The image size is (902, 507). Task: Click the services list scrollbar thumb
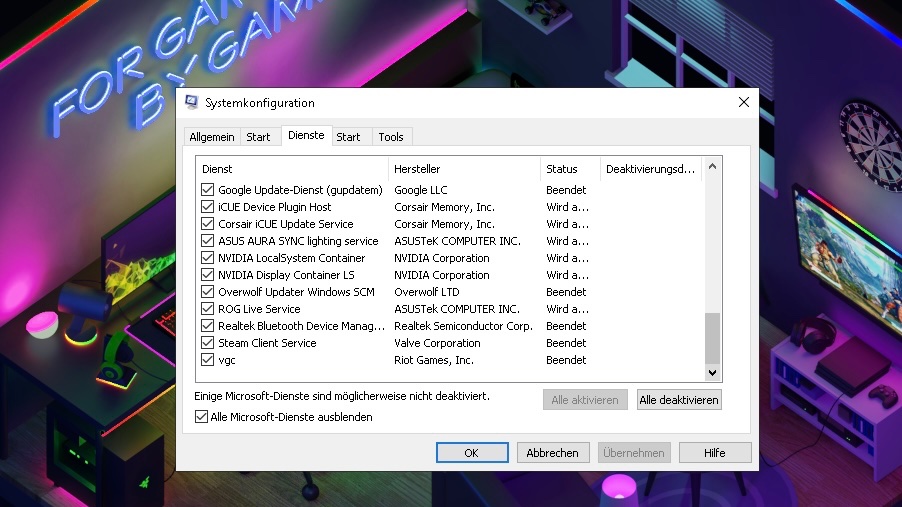click(712, 338)
